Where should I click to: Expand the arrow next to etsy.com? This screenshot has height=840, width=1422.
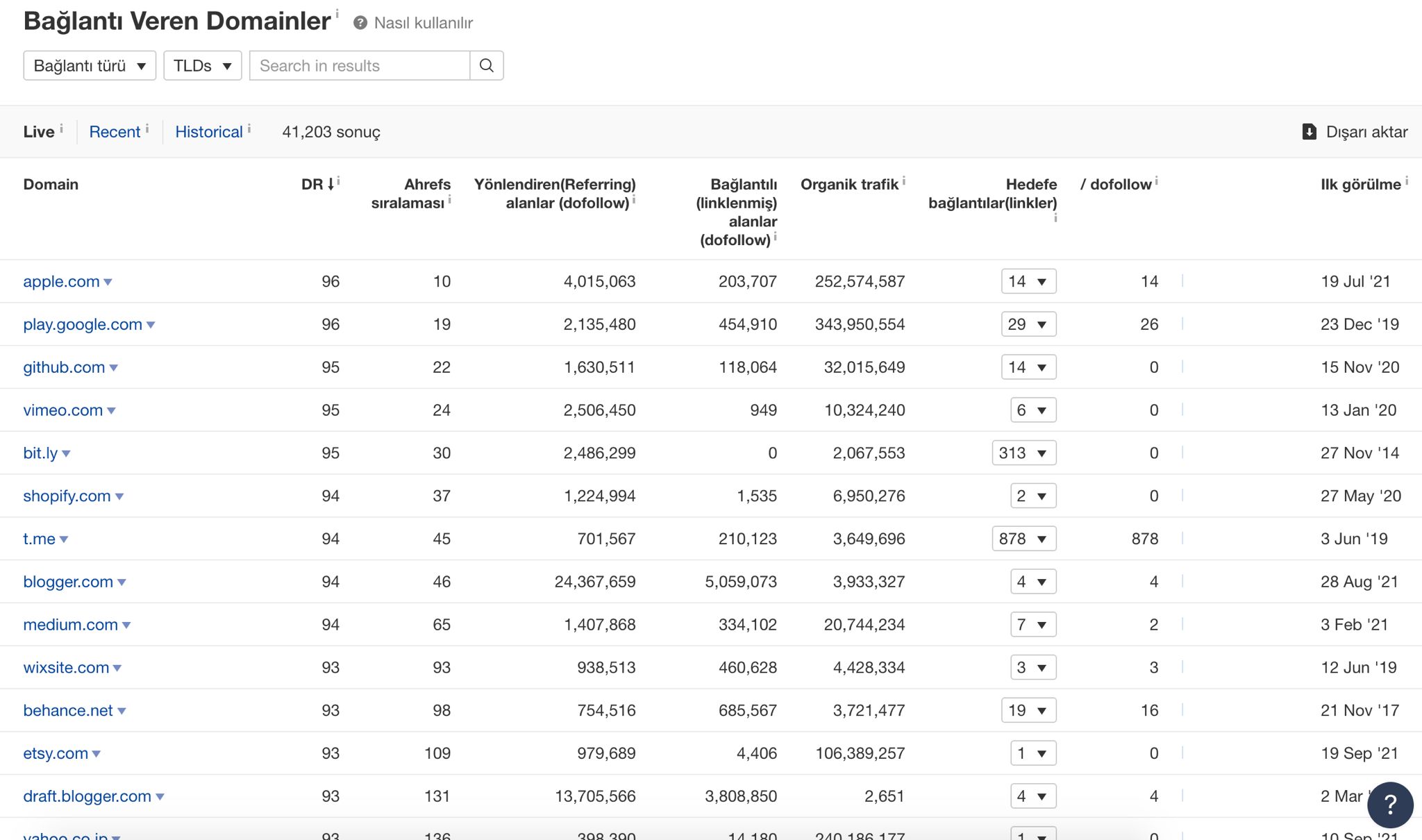click(x=97, y=755)
